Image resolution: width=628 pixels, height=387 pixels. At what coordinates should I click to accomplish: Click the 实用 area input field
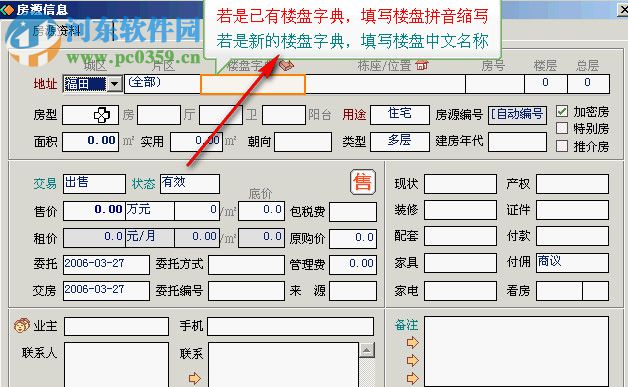coord(196,142)
